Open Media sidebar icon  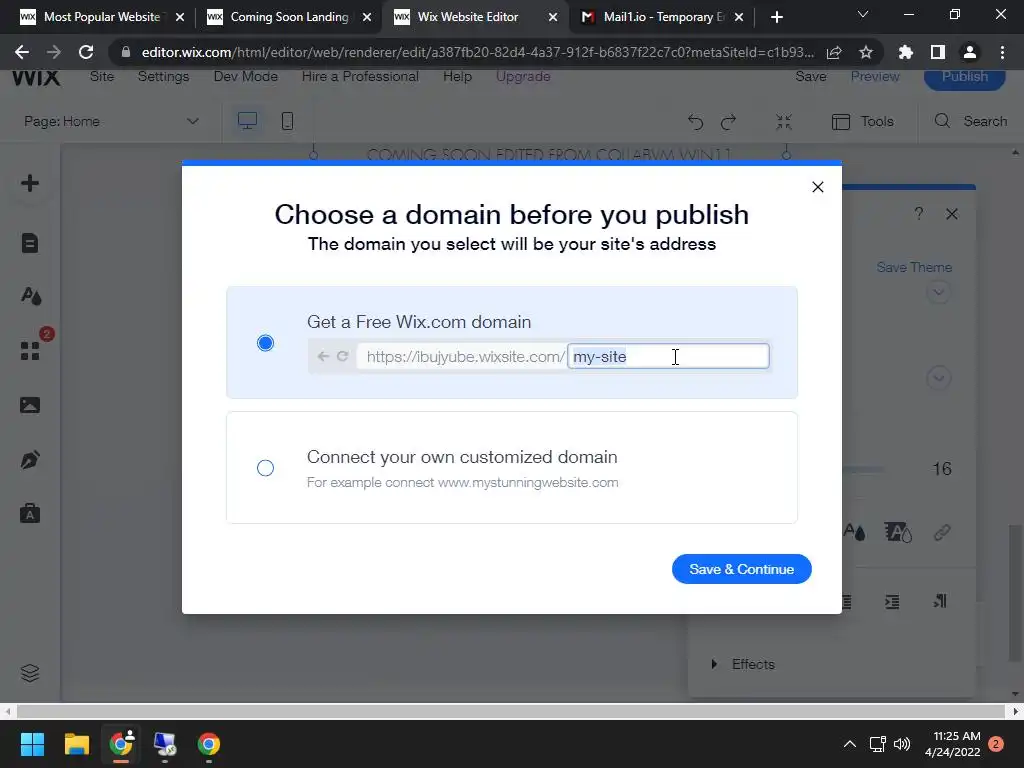30,406
